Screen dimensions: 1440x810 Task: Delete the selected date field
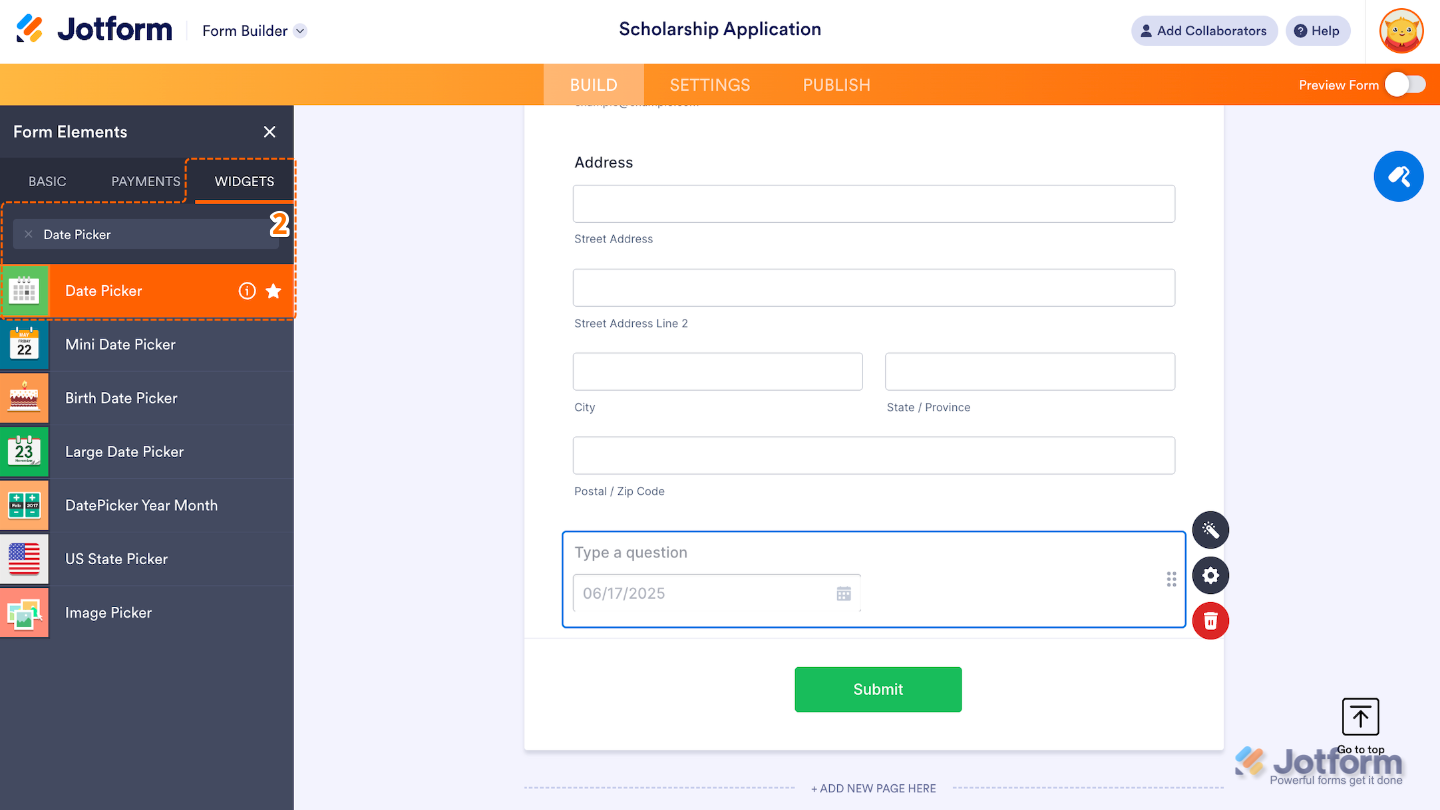coord(1210,621)
